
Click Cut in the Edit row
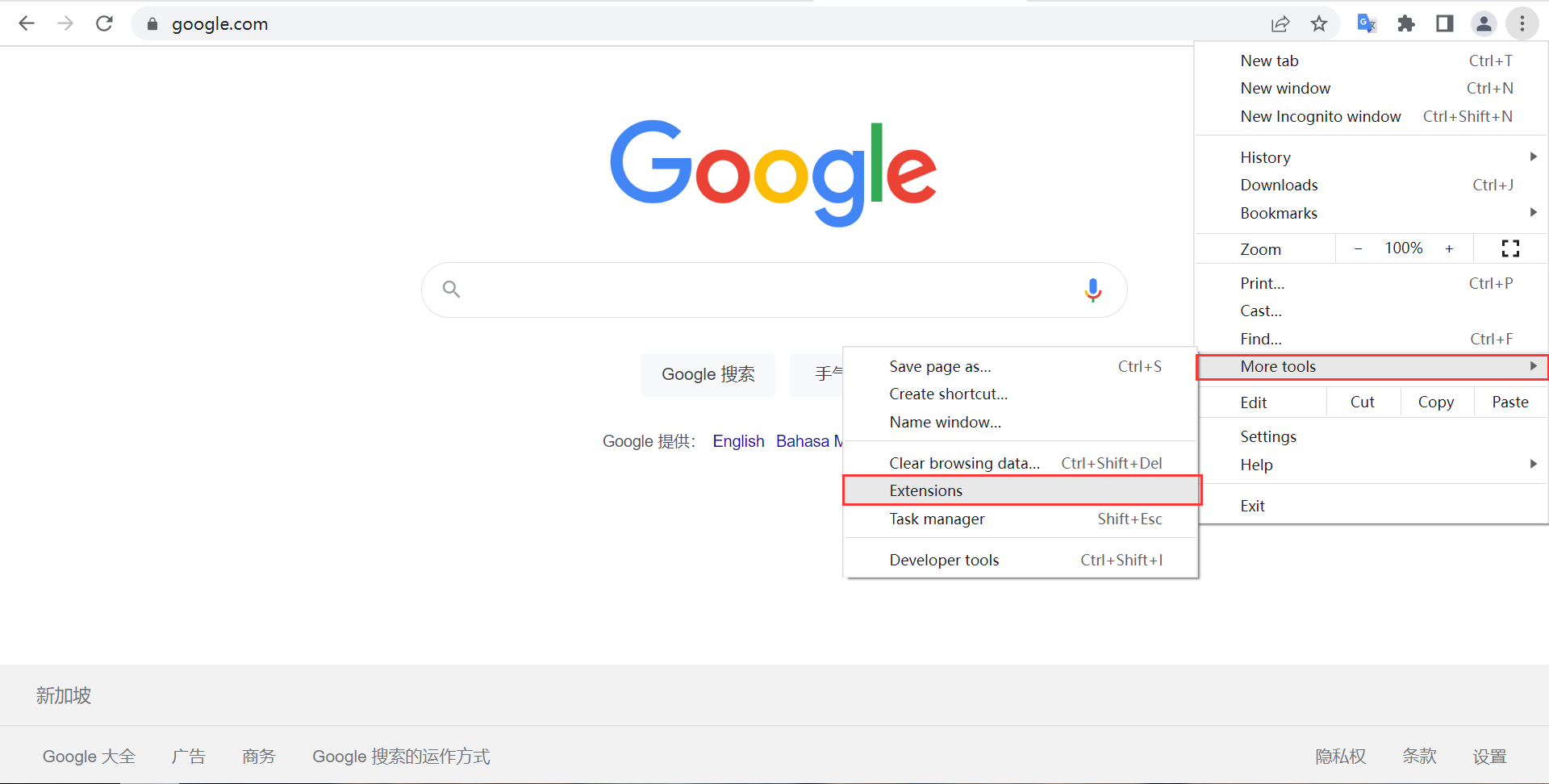click(x=1363, y=402)
